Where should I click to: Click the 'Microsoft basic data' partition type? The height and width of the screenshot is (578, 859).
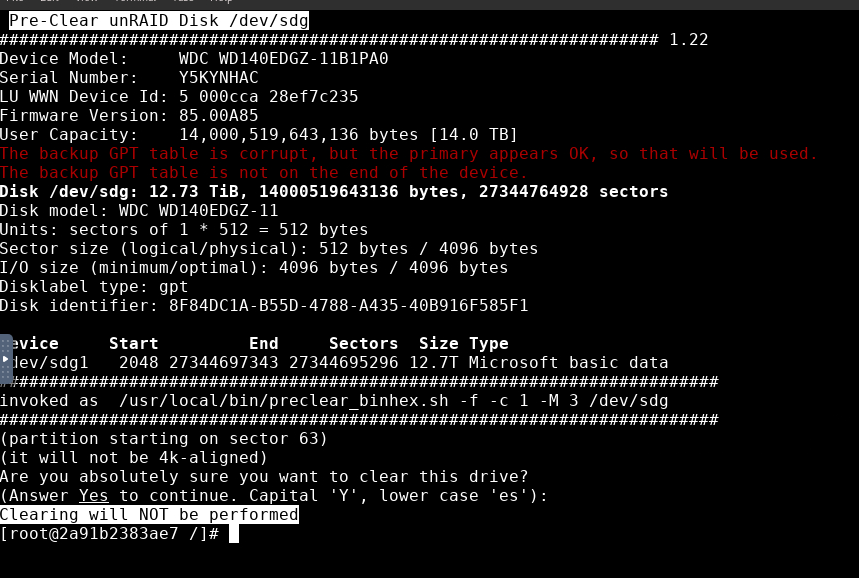tap(568, 363)
